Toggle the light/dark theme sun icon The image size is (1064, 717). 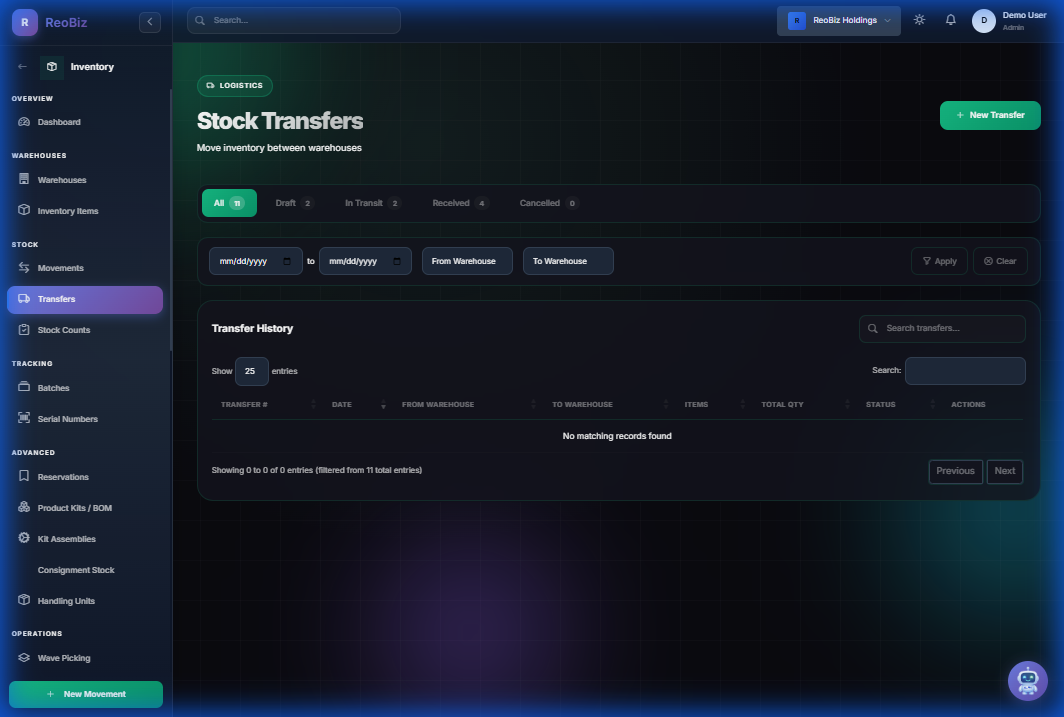pyautogui.click(x=919, y=20)
